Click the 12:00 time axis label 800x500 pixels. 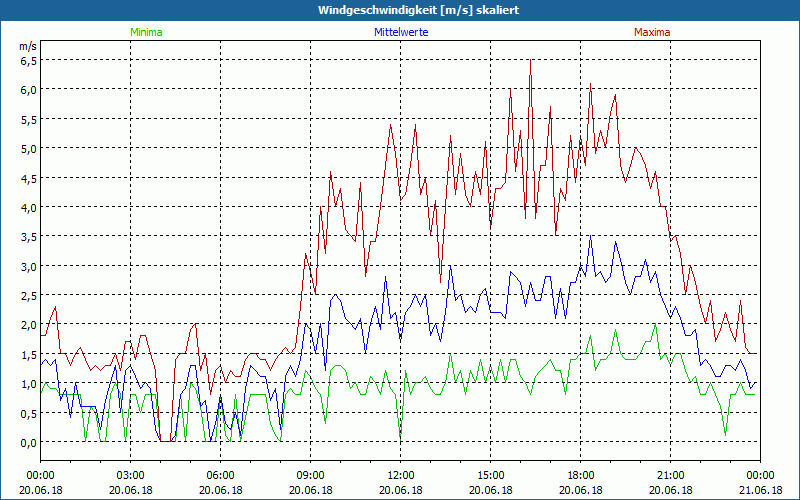point(401,476)
